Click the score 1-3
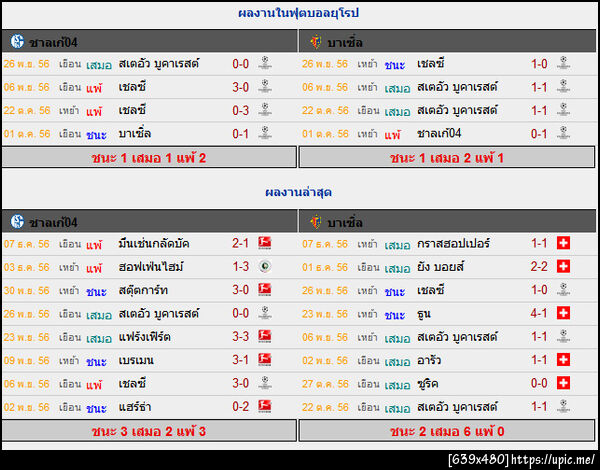 pos(240,267)
